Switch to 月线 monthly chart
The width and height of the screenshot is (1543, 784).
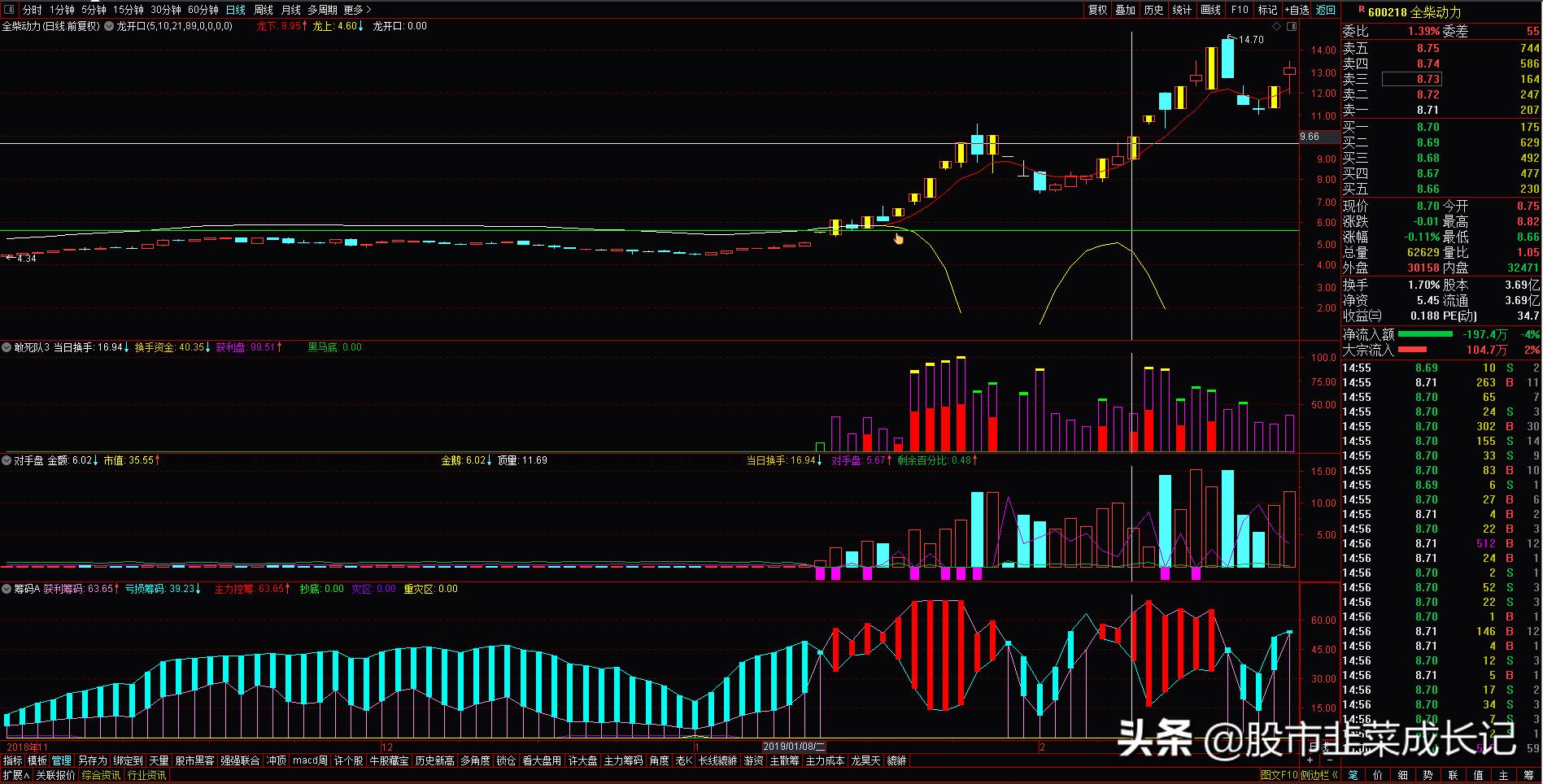pos(290,10)
